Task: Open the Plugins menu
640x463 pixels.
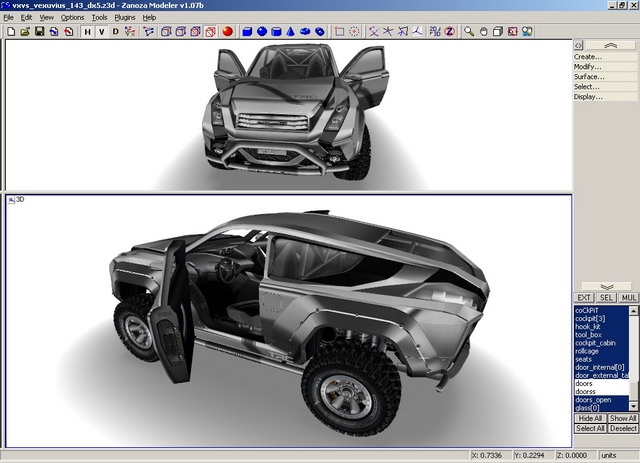Action: coord(124,18)
